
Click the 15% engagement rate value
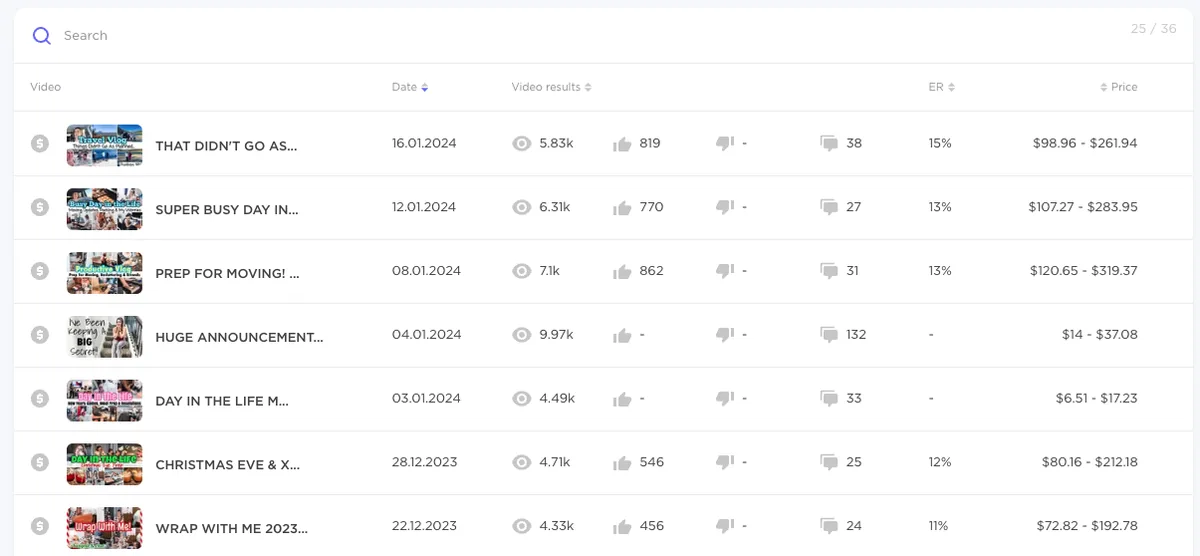click(940, 144)
